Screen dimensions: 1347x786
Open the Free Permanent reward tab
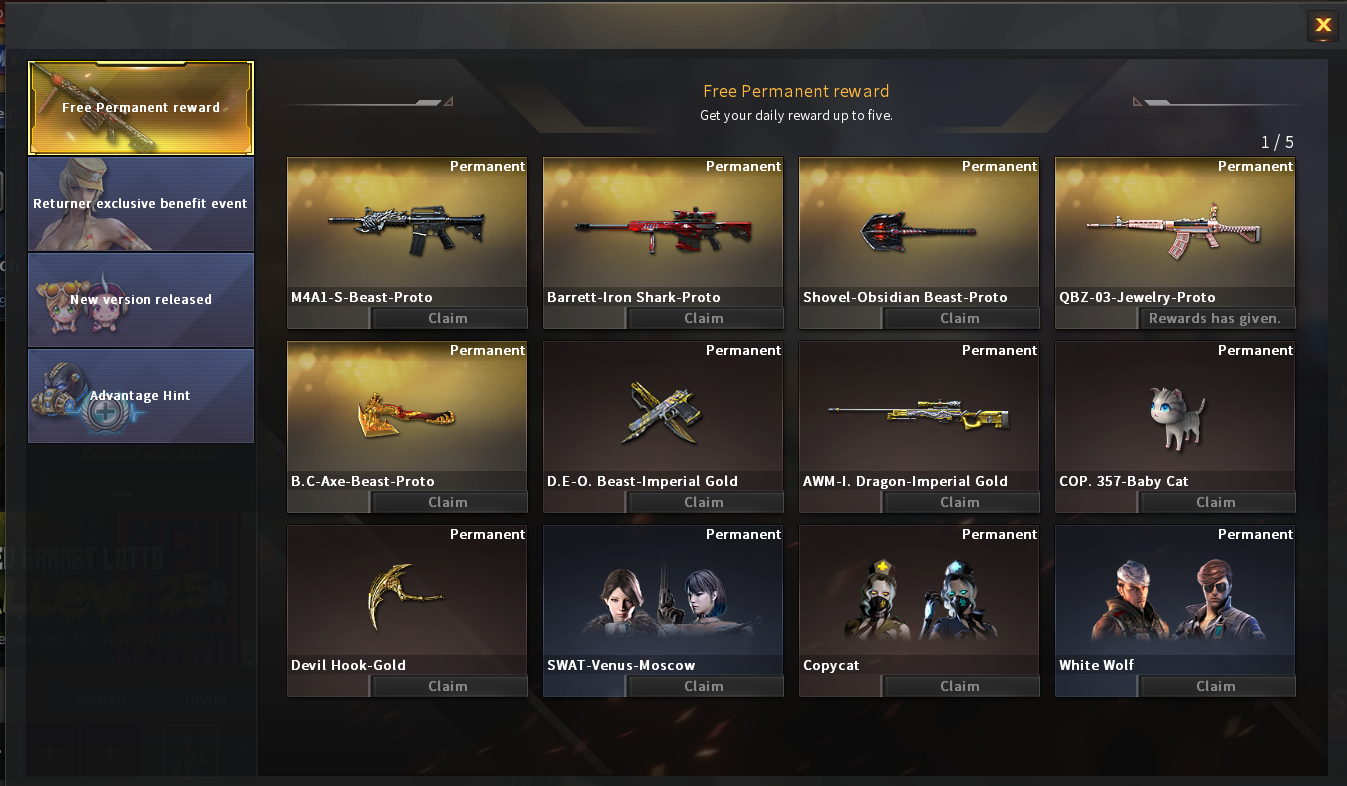[141, 108]
